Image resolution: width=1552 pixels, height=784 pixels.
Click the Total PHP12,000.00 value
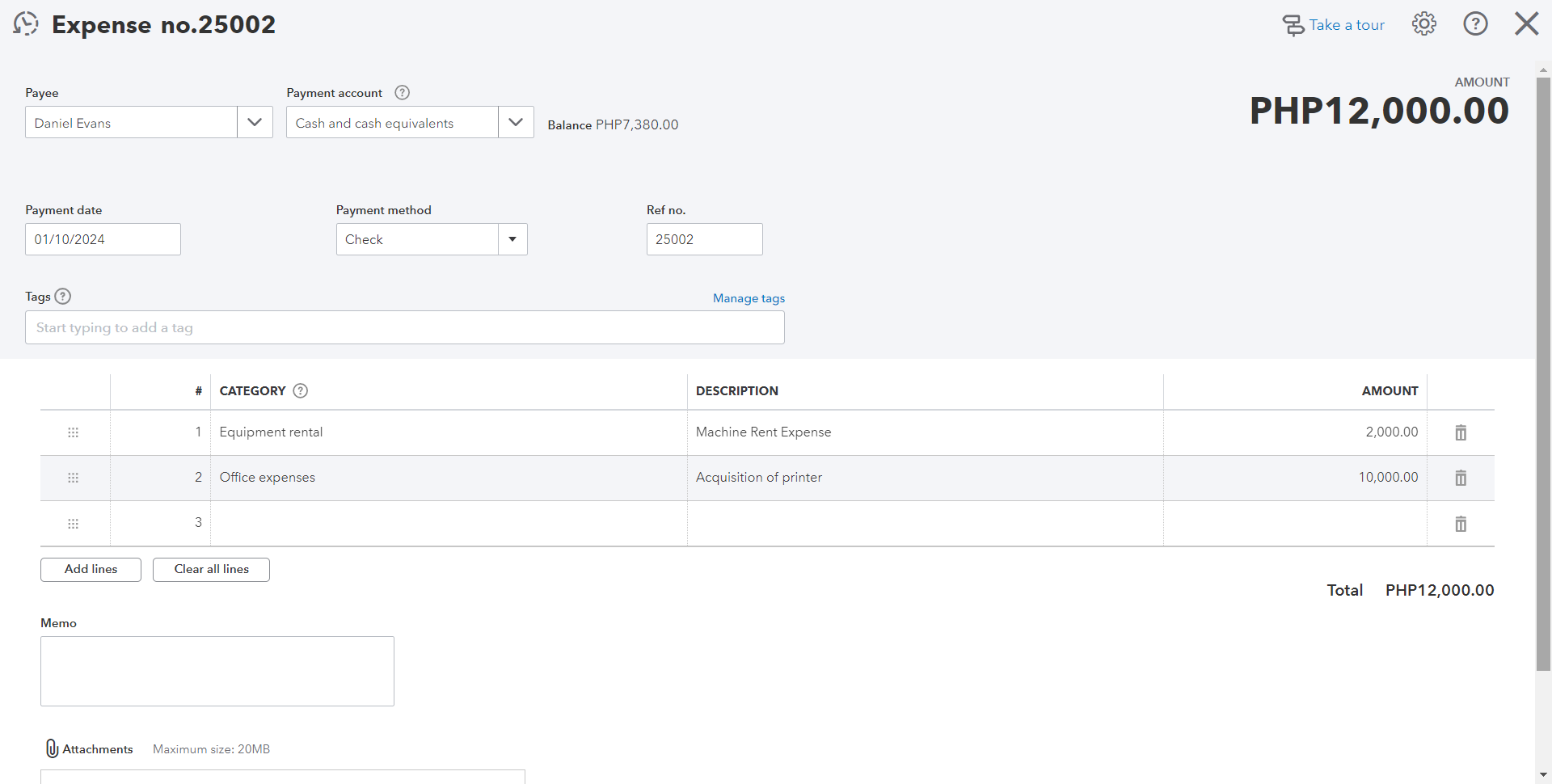1439,590
